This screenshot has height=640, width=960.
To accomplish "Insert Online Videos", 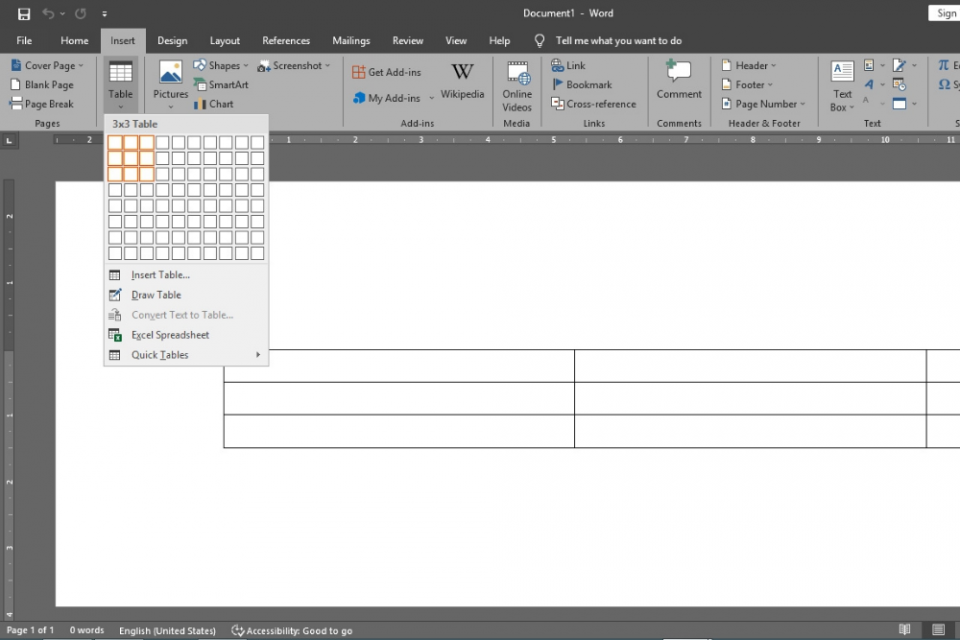I will [517, 86].
